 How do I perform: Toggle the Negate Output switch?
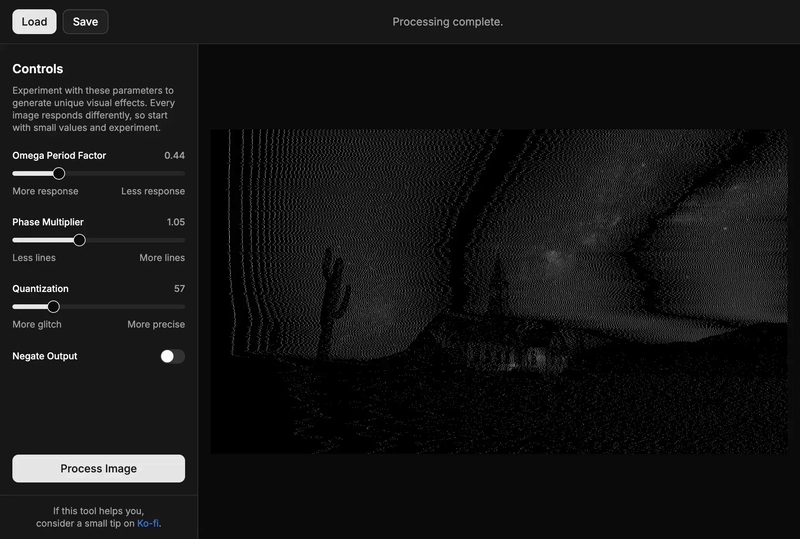pos(172,356)
